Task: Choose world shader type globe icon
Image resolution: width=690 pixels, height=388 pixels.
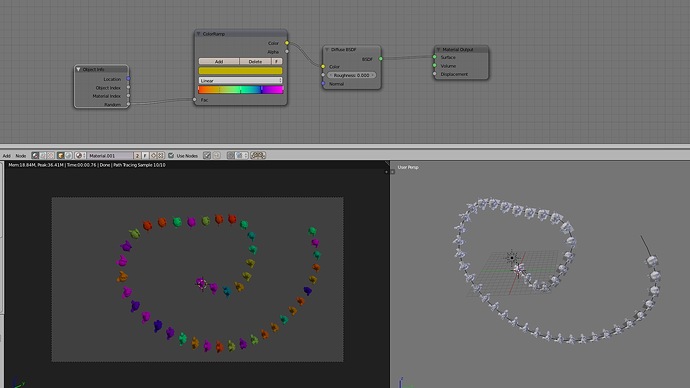Action: pos(68,155)
